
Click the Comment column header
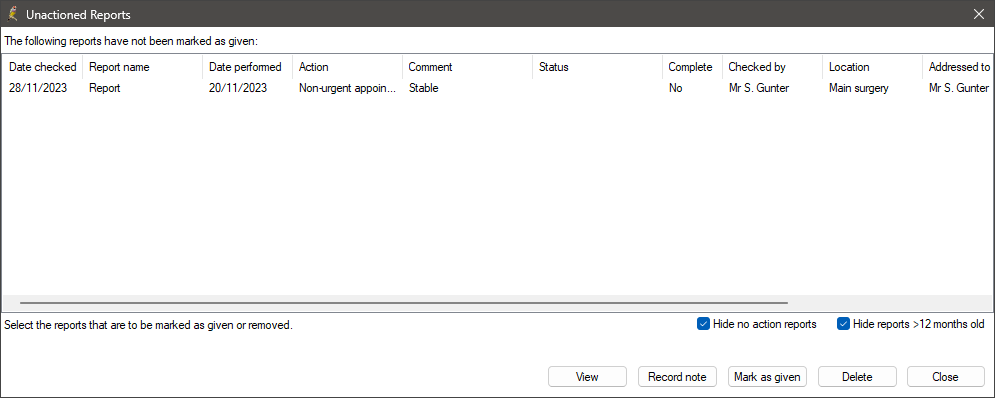pyautogui.click(x=468, y=67)
